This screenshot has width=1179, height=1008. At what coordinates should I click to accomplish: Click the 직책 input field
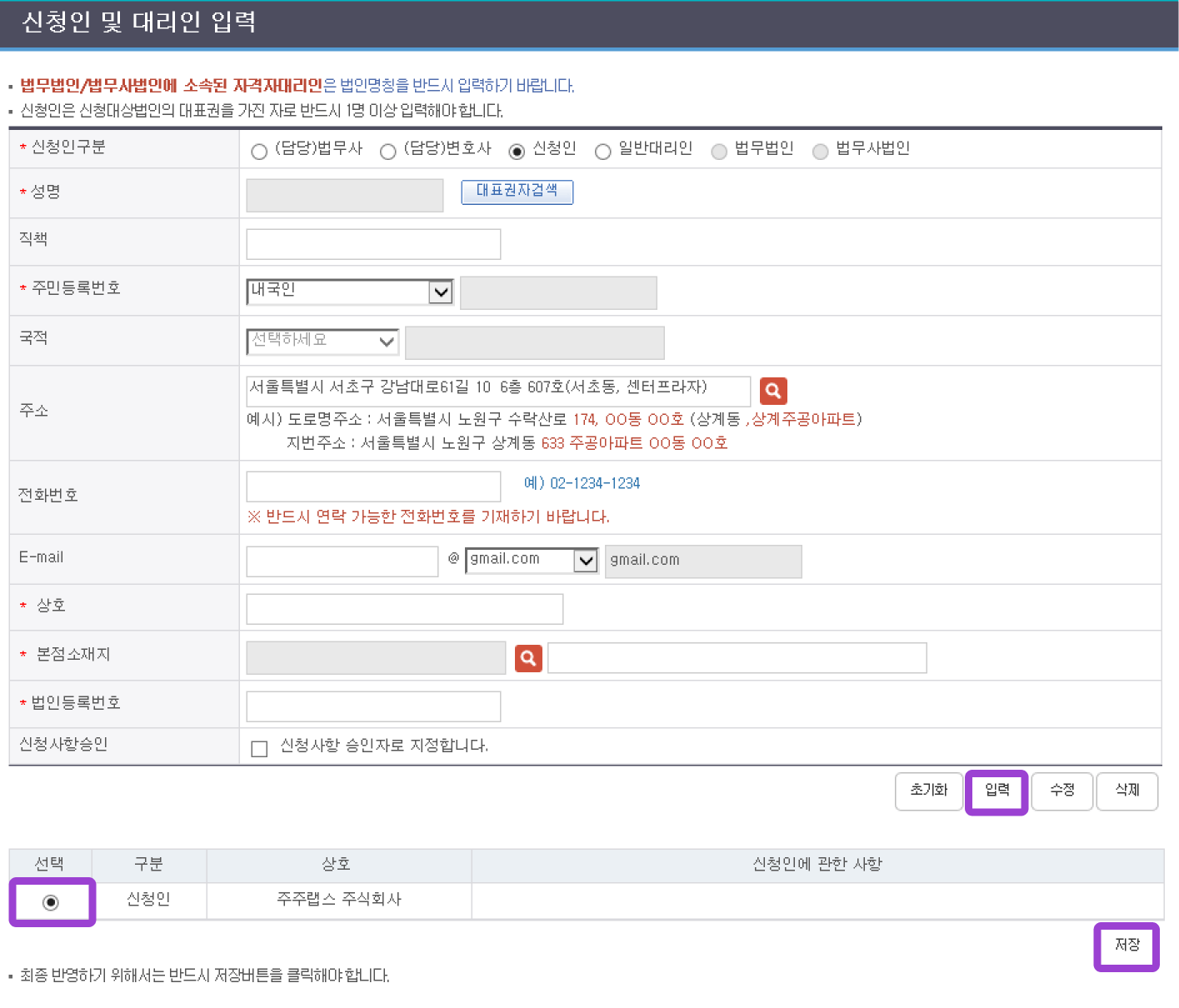(372, 243)
